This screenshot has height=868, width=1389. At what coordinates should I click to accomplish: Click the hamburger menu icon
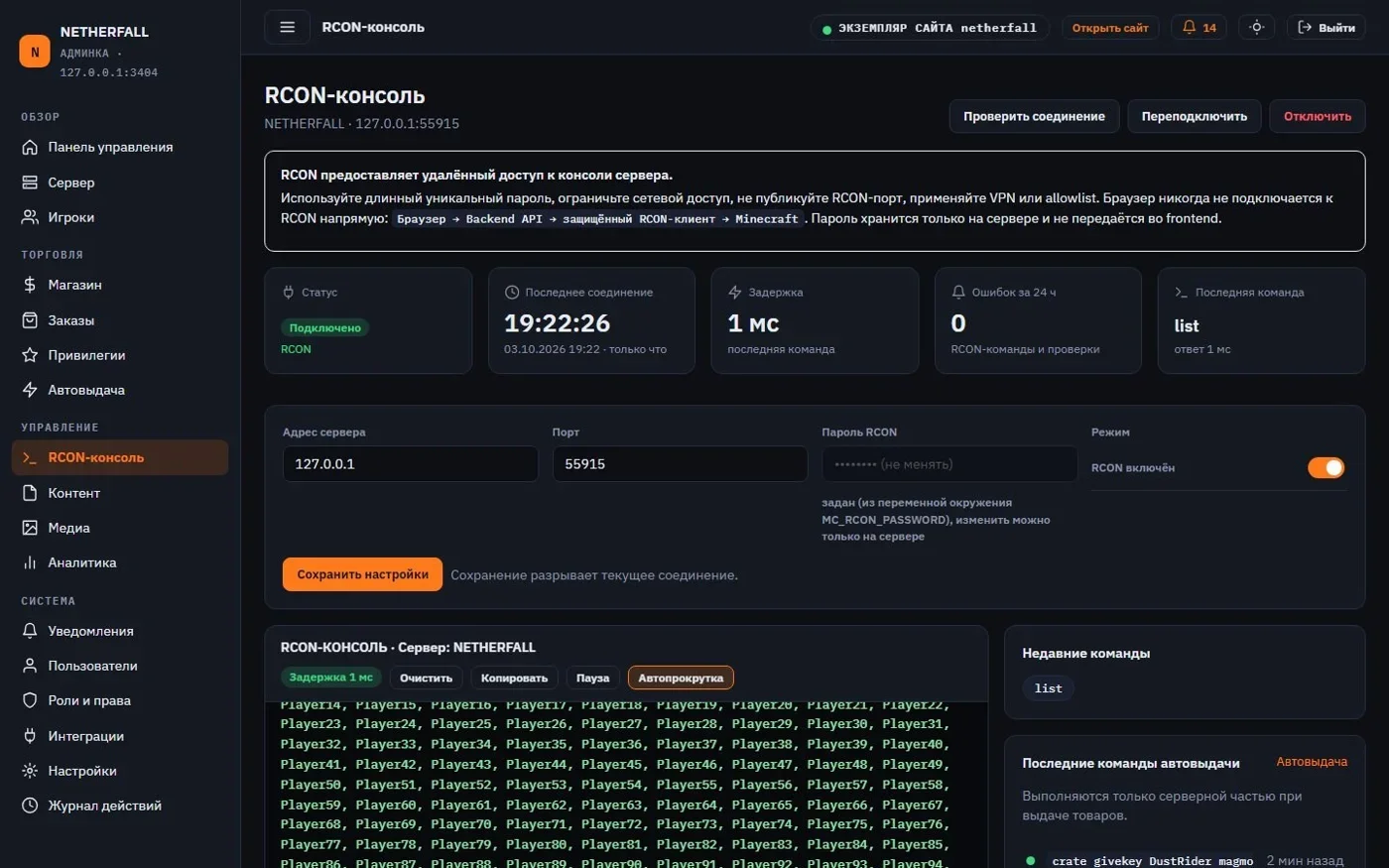(x=287, y=27)
